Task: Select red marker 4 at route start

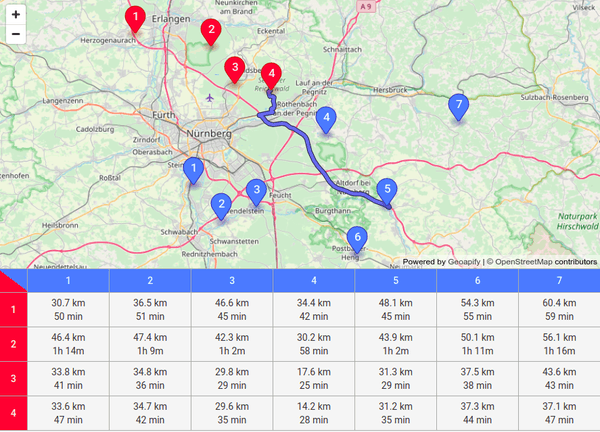Action: click(271, 77)
